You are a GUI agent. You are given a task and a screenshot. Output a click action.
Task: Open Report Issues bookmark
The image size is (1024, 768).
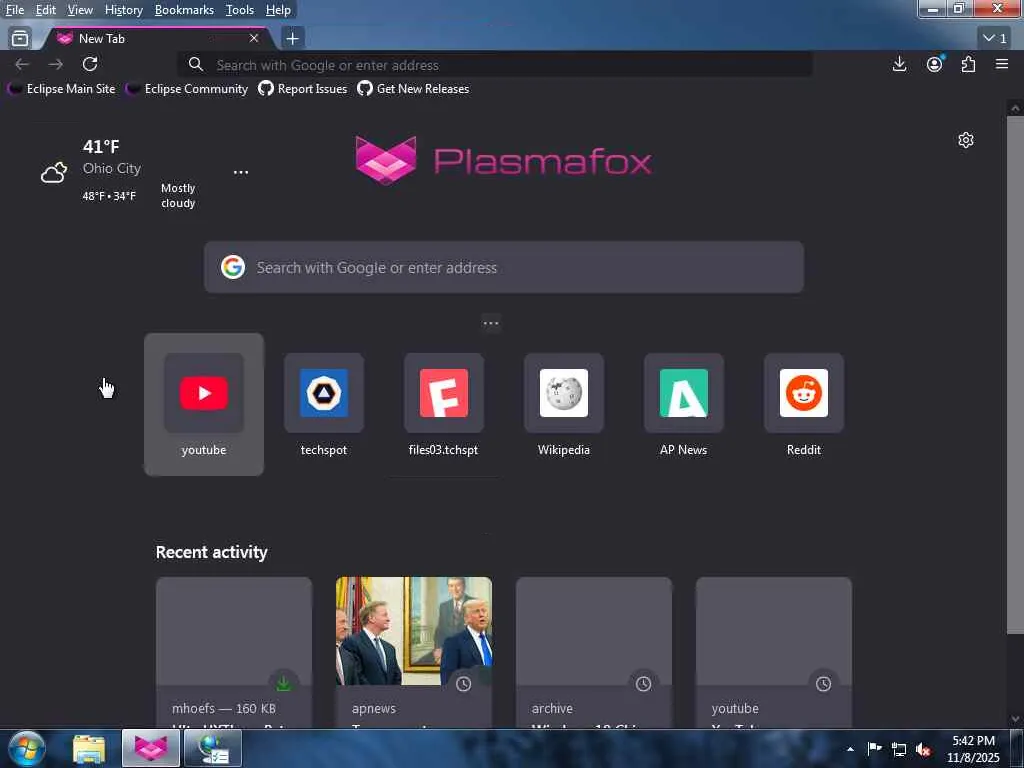coord(302,89)
